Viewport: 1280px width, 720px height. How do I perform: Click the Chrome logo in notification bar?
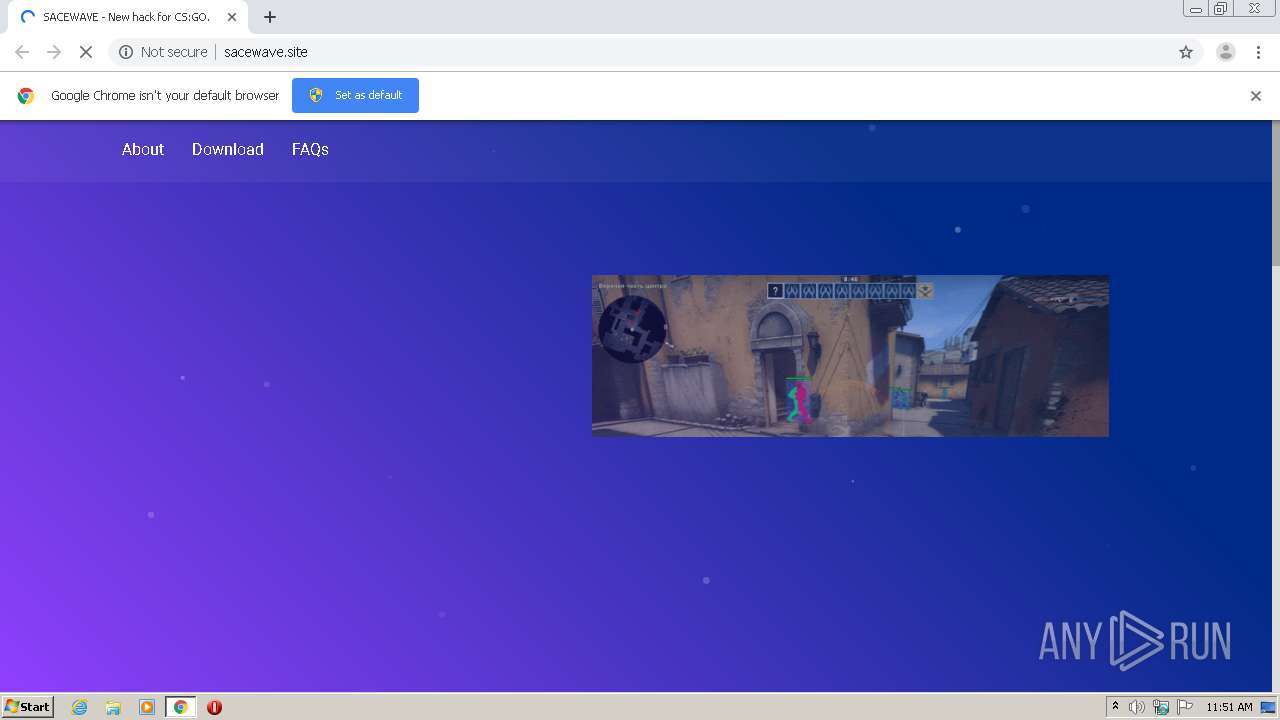coord(26,96)
